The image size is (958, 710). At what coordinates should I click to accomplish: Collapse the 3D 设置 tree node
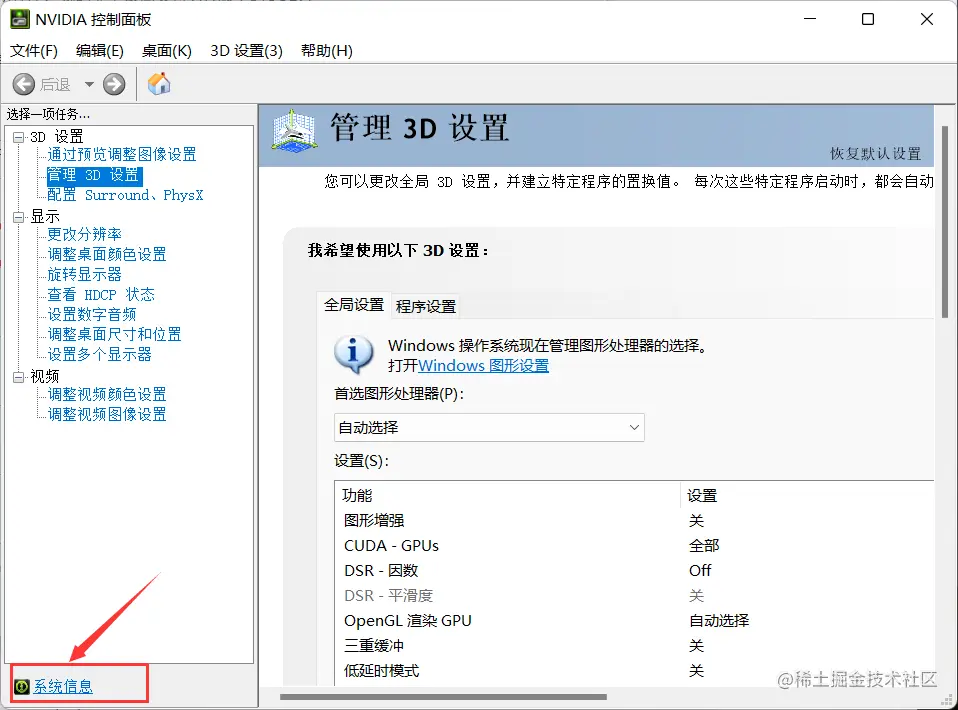(x=19, y=137)
